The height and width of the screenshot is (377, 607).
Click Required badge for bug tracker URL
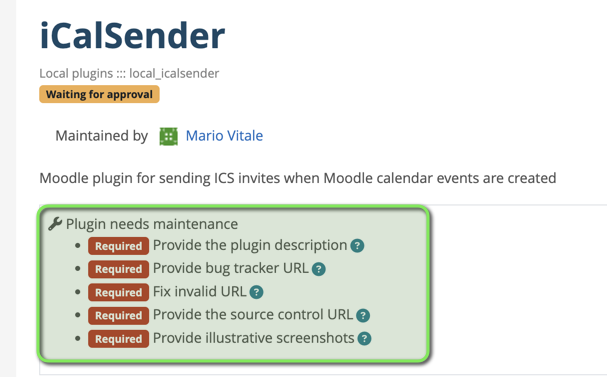(x=118, y=269)
